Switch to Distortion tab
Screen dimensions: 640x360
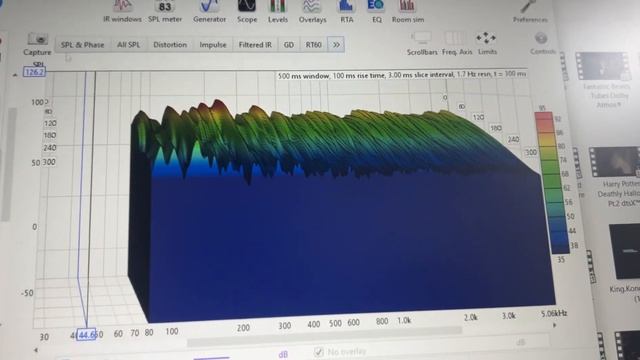[x=170, y=45]
